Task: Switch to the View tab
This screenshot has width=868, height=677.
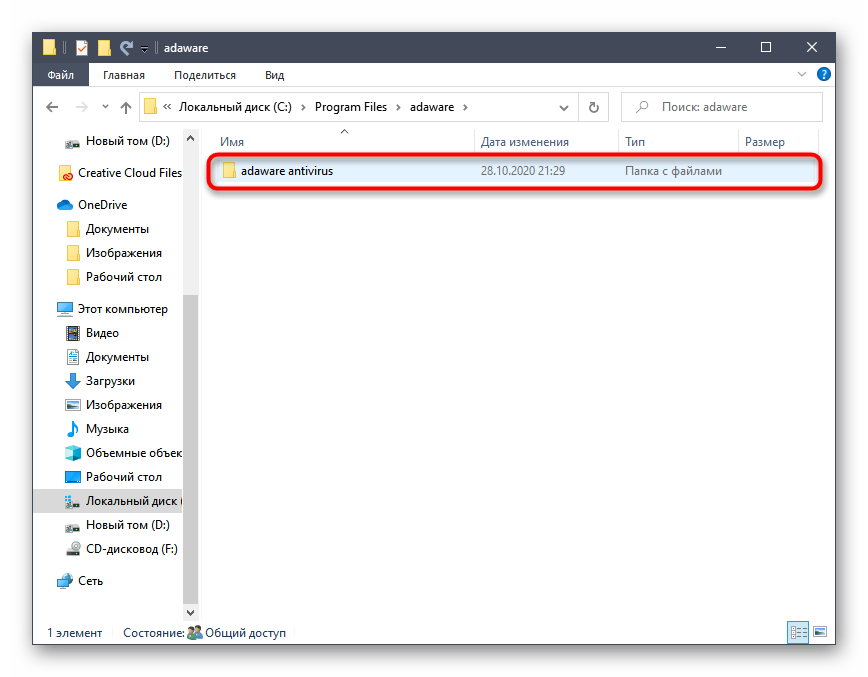Action: click(x=274, y=75)
